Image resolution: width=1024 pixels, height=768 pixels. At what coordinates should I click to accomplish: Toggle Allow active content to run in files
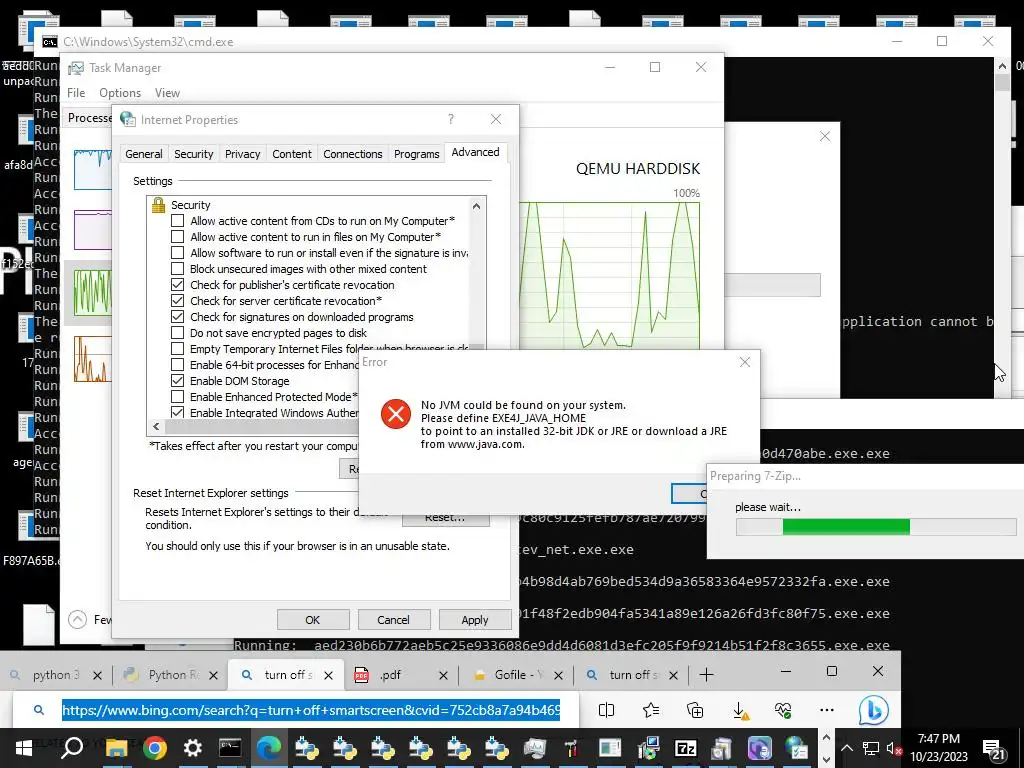tap(177, 237)
